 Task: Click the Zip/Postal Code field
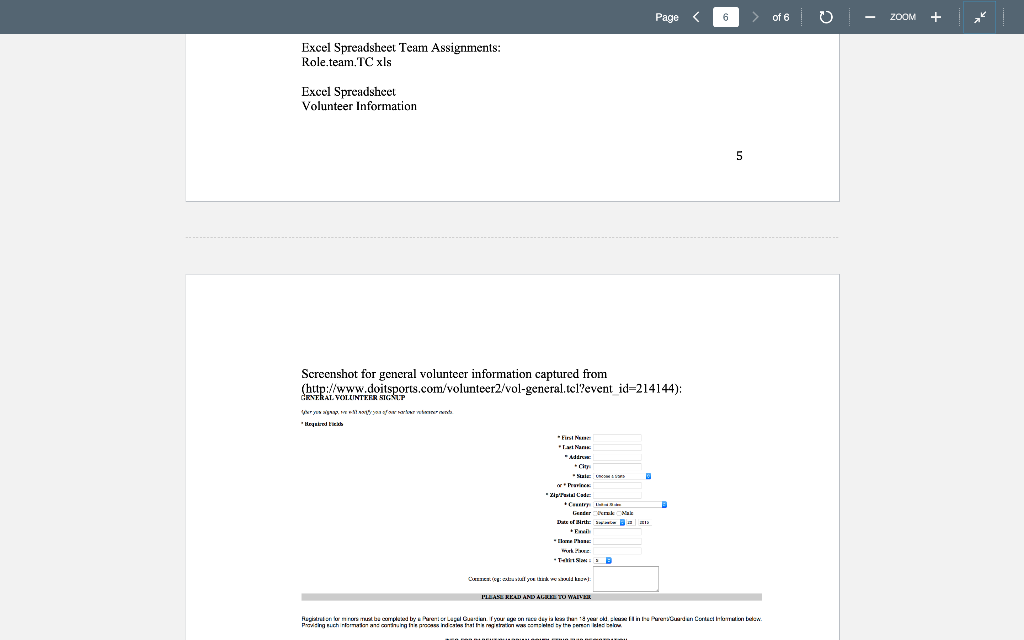tap(618, 495)
